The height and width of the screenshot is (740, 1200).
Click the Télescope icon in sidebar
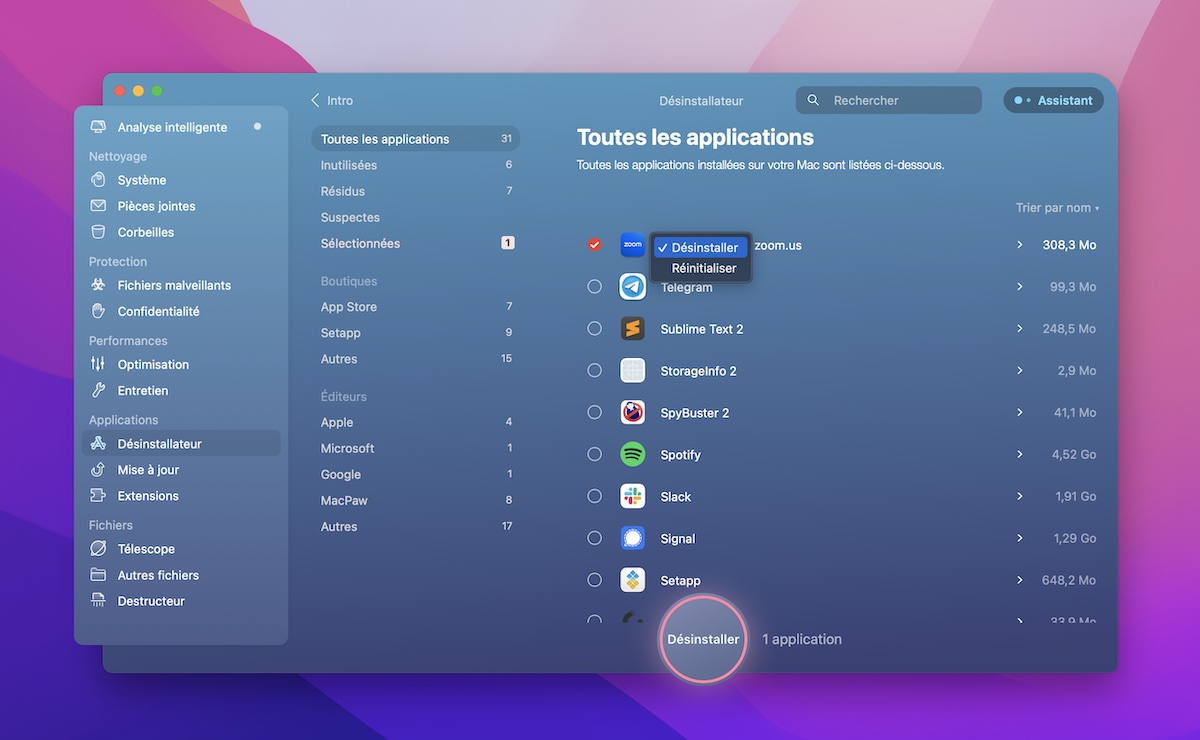(98, 548)
